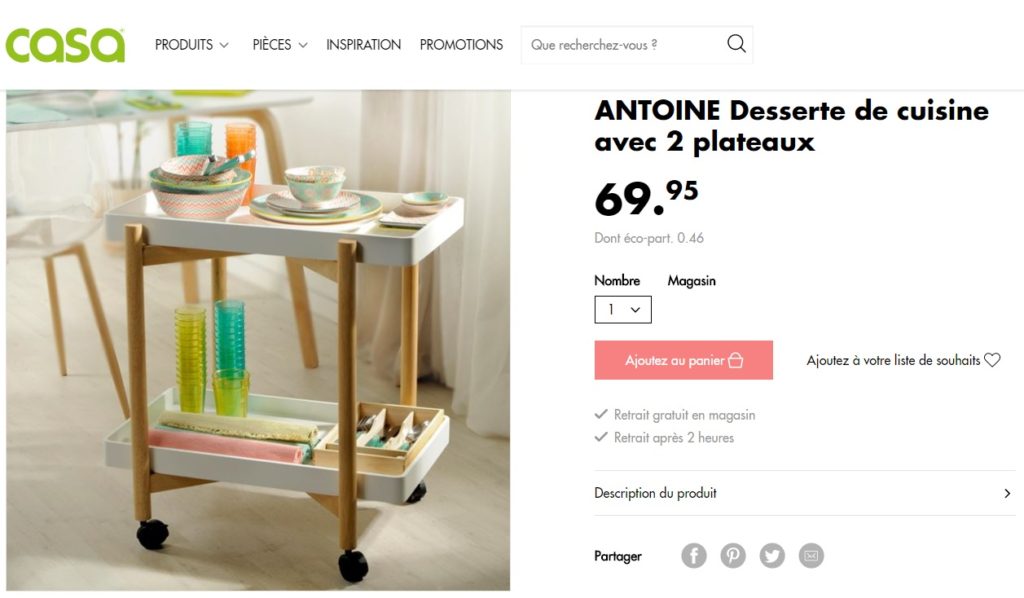Viewport: 1024px width, 598px height.
Task: Click the Casa logo
Action: click(65, 44)
